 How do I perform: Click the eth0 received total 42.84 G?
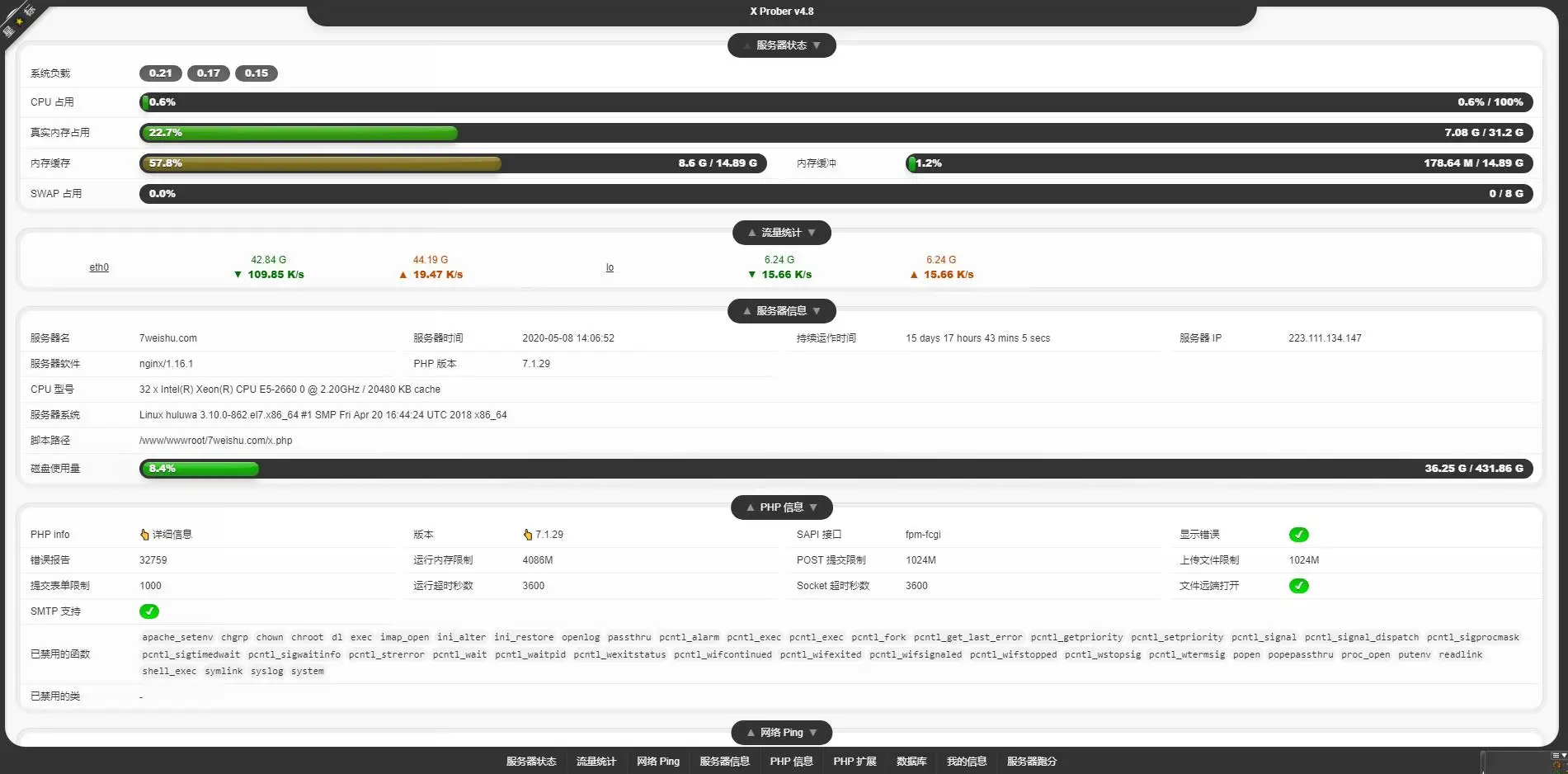click(269, 260)
